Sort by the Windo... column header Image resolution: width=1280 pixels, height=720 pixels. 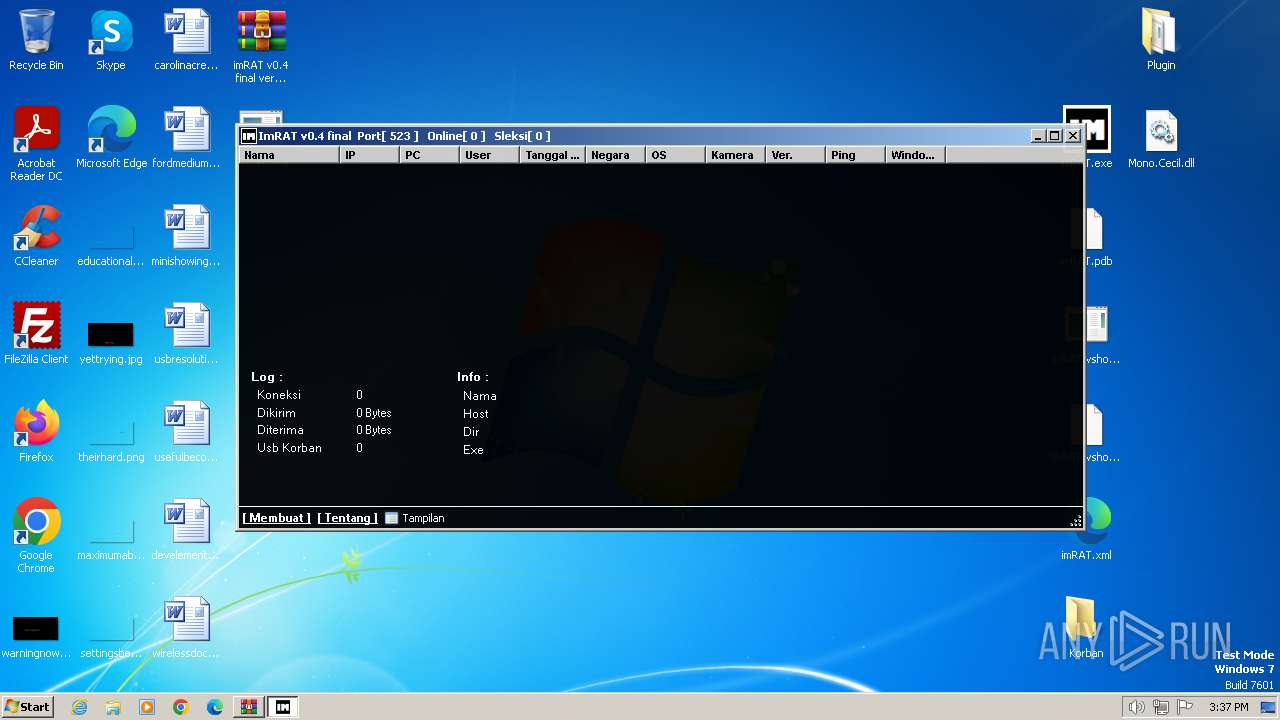[x=916, y=155]
